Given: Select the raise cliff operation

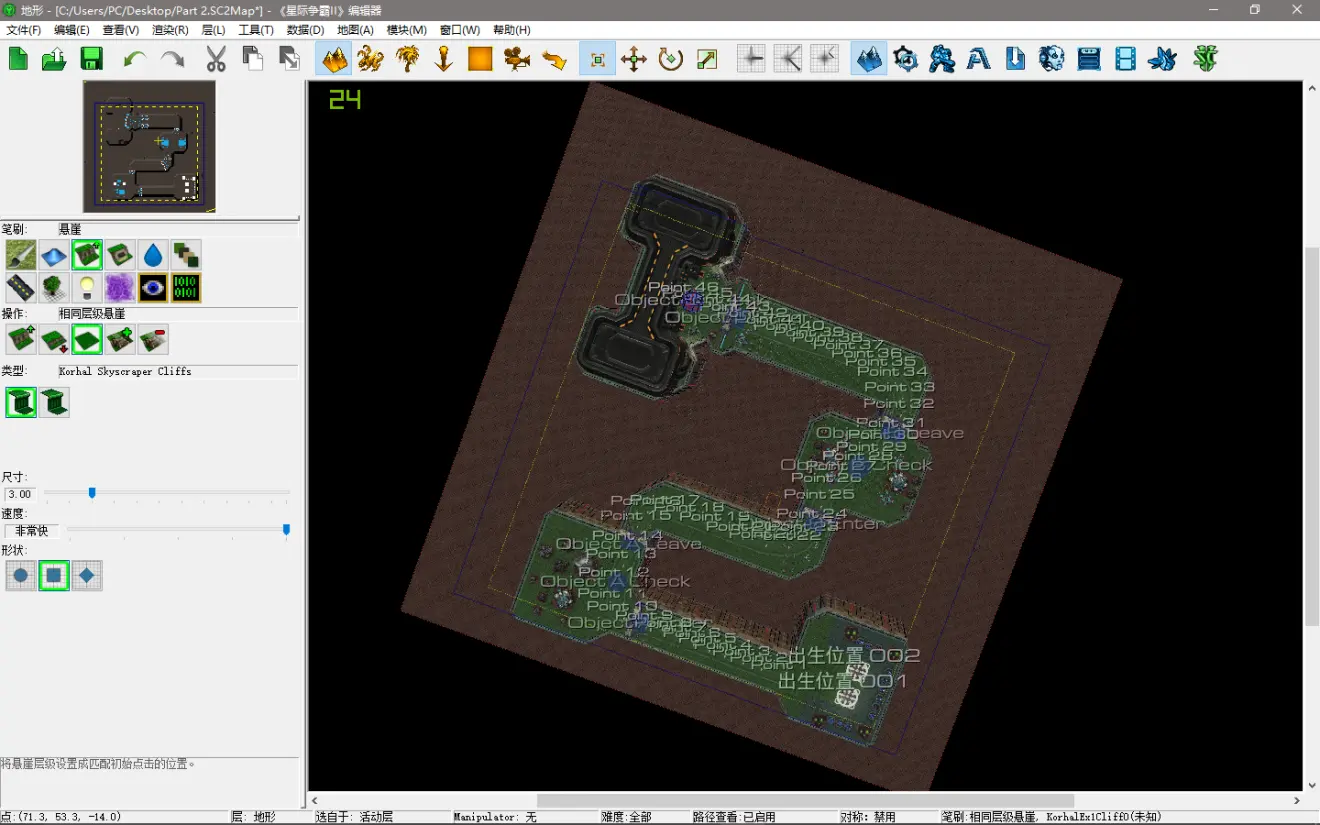Looking at the screenshot, I should click(x=21, y=340).
